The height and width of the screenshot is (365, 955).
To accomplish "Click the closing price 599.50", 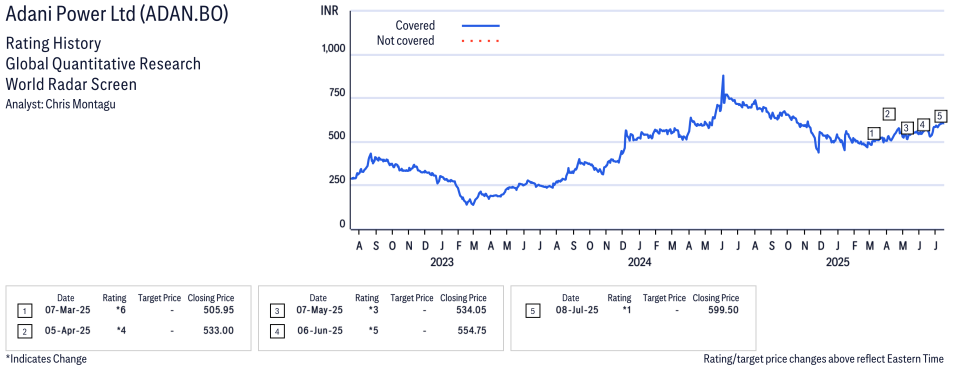I will (x=724, y=310).
